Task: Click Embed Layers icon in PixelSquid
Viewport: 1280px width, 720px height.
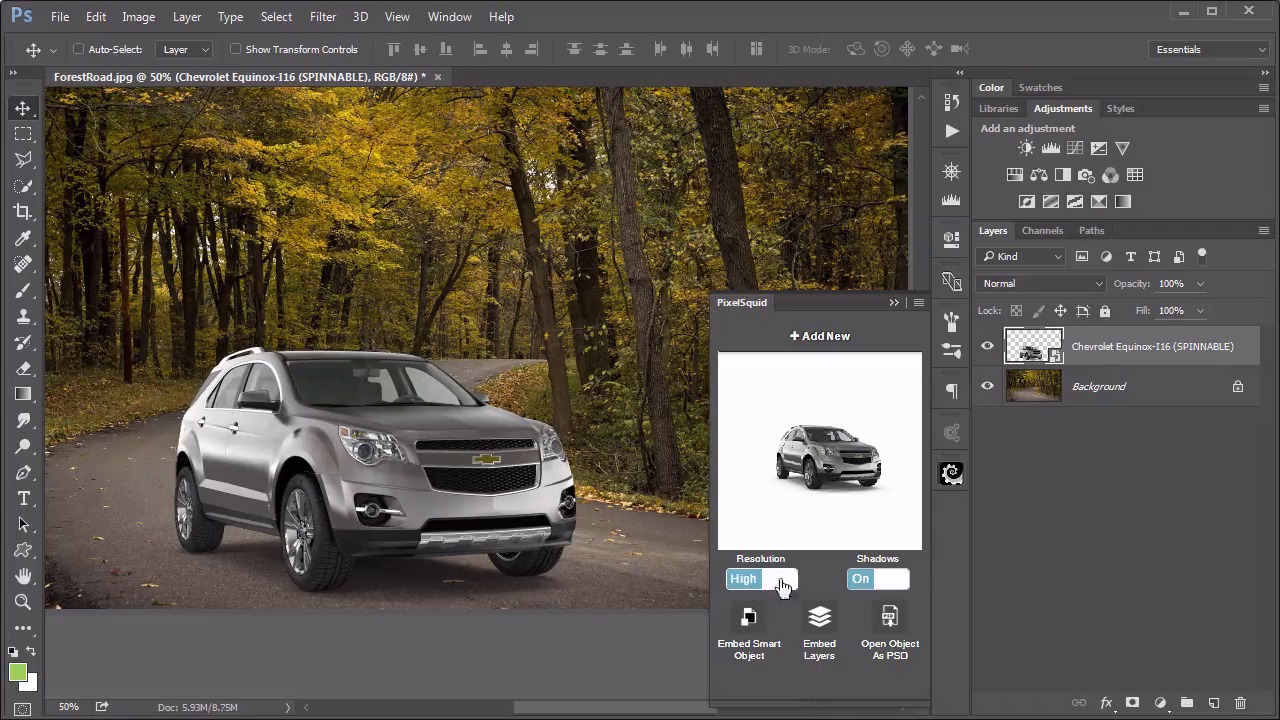Action: pyautogui.click(x=819, y=618)
